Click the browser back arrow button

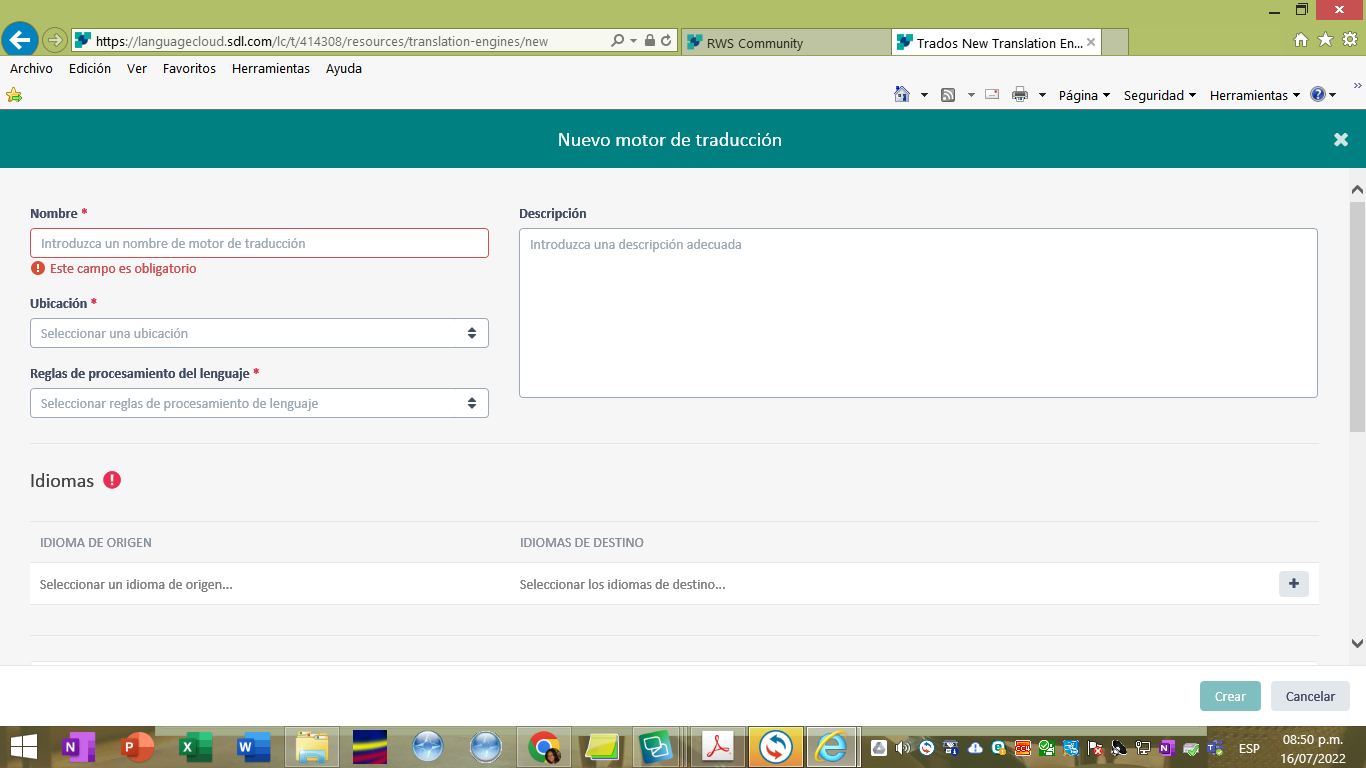click(x=20, y=40)
